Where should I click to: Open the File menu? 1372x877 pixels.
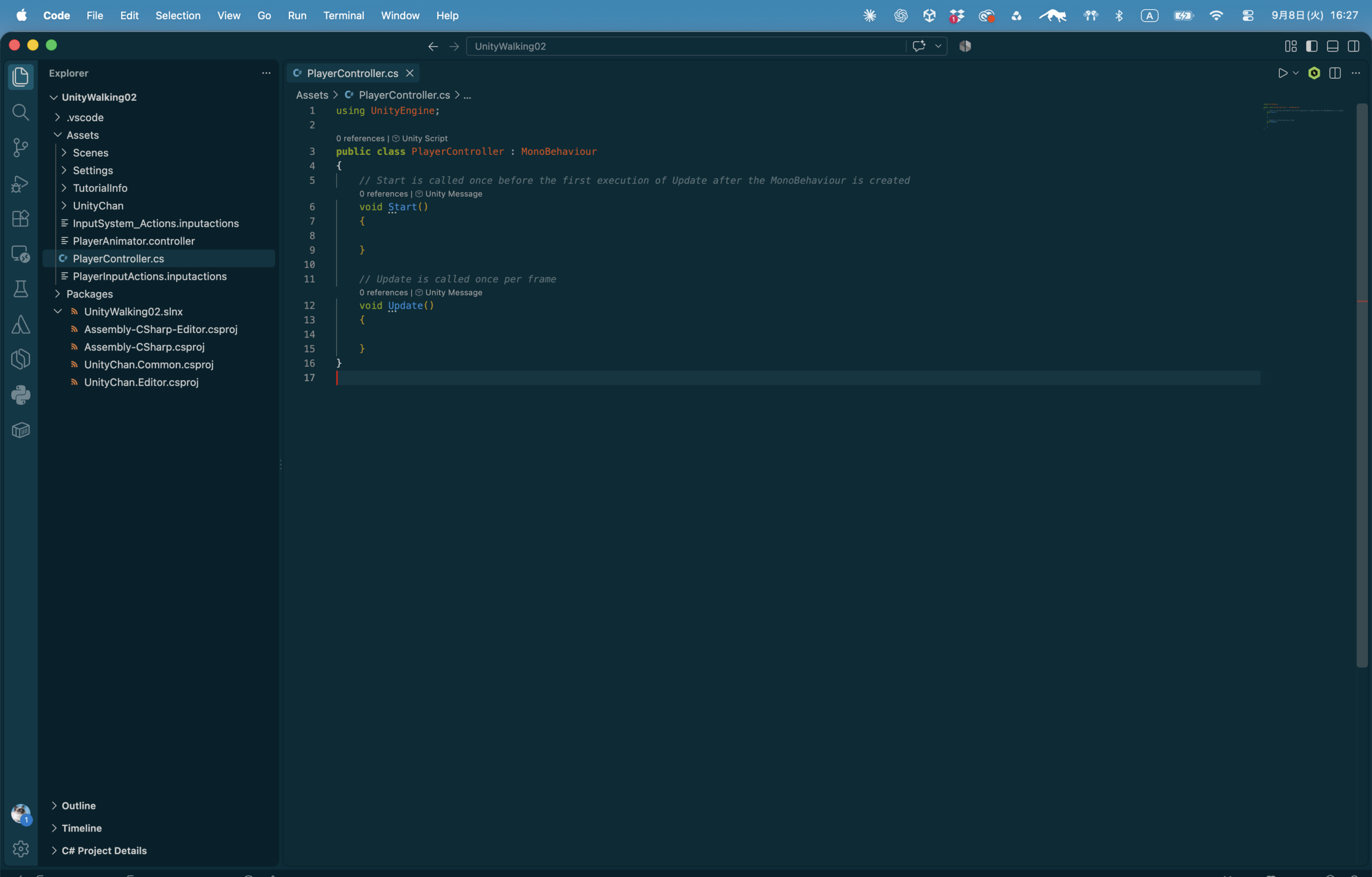coord(94,16)
